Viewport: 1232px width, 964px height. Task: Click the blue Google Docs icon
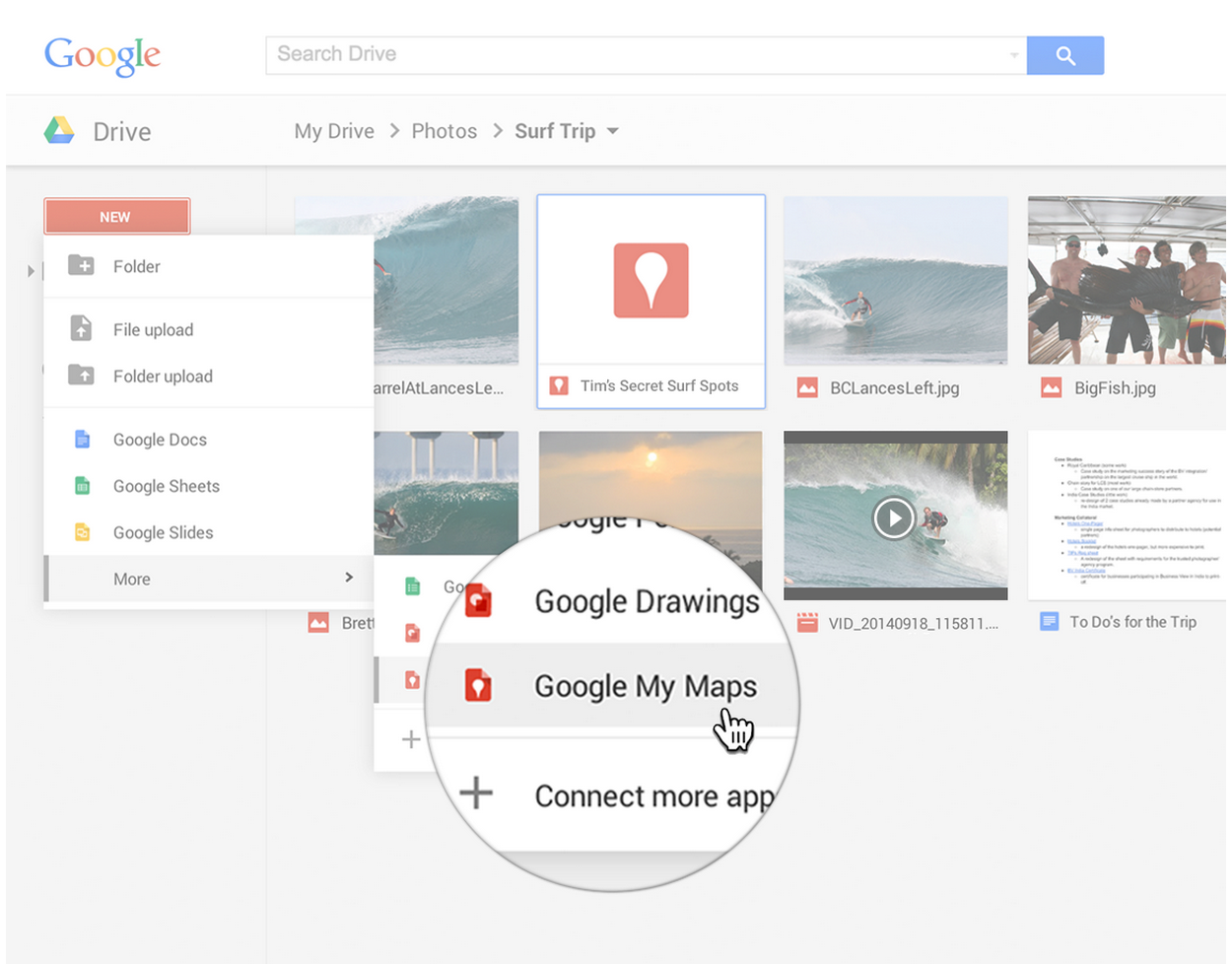click(83, 439)
